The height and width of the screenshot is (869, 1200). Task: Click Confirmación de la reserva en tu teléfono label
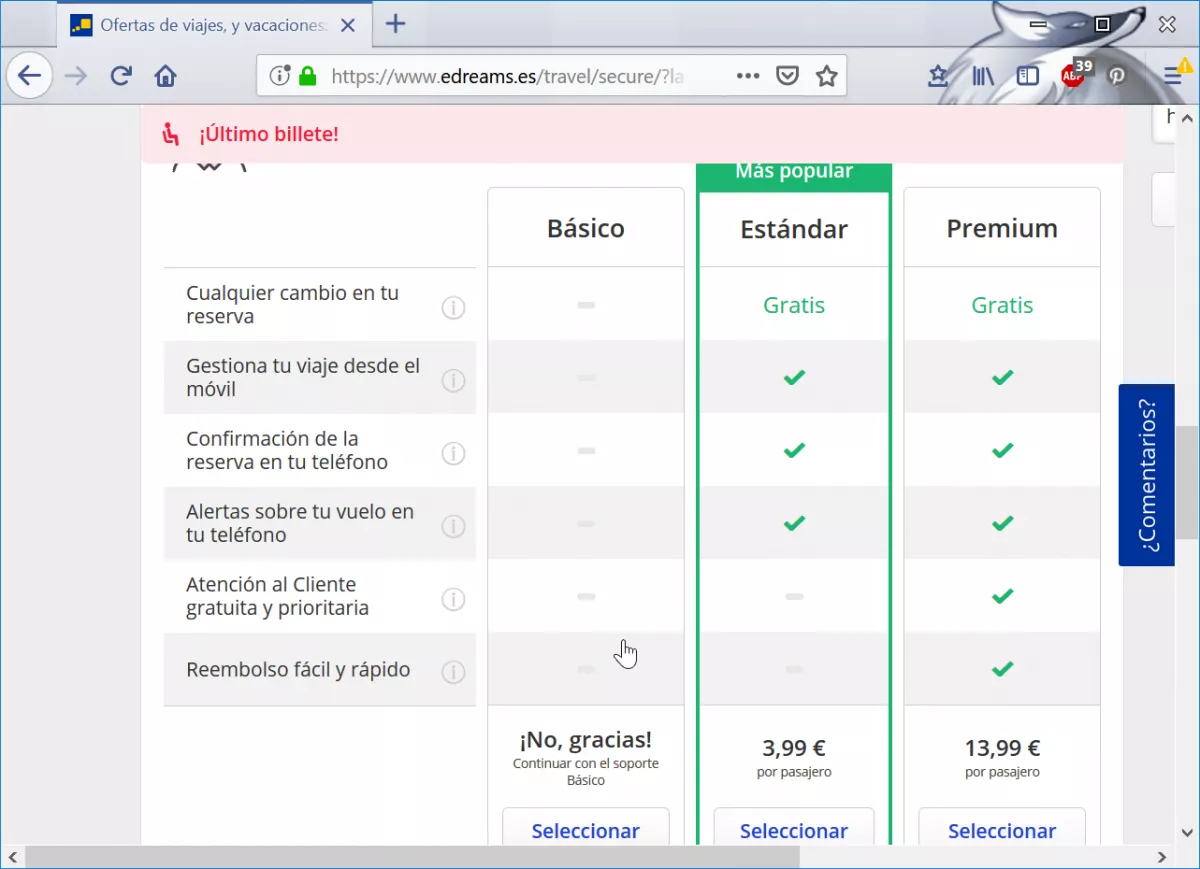(x=287, y=450)
